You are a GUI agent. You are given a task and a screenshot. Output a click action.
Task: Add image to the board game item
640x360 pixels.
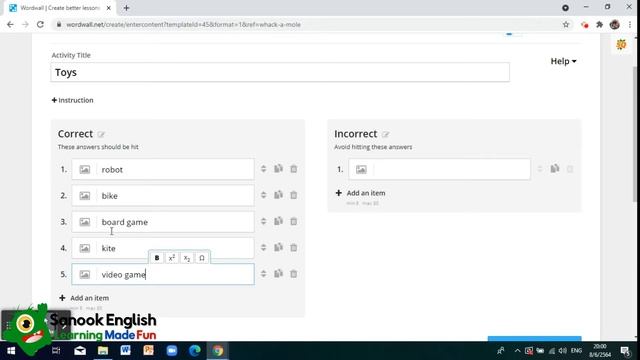point(84,222)
